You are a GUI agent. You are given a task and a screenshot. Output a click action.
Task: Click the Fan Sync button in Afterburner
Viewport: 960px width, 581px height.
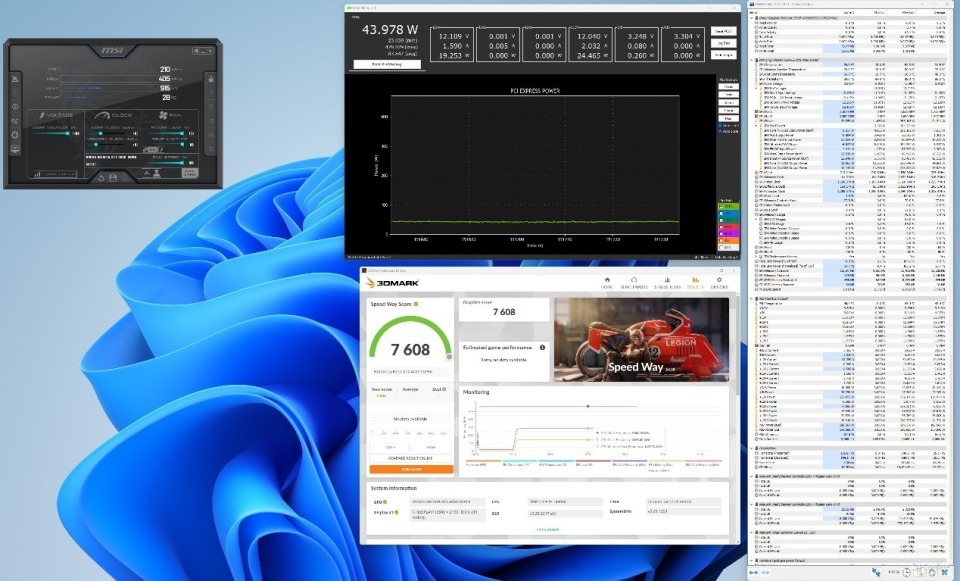[x=190, y=173]
